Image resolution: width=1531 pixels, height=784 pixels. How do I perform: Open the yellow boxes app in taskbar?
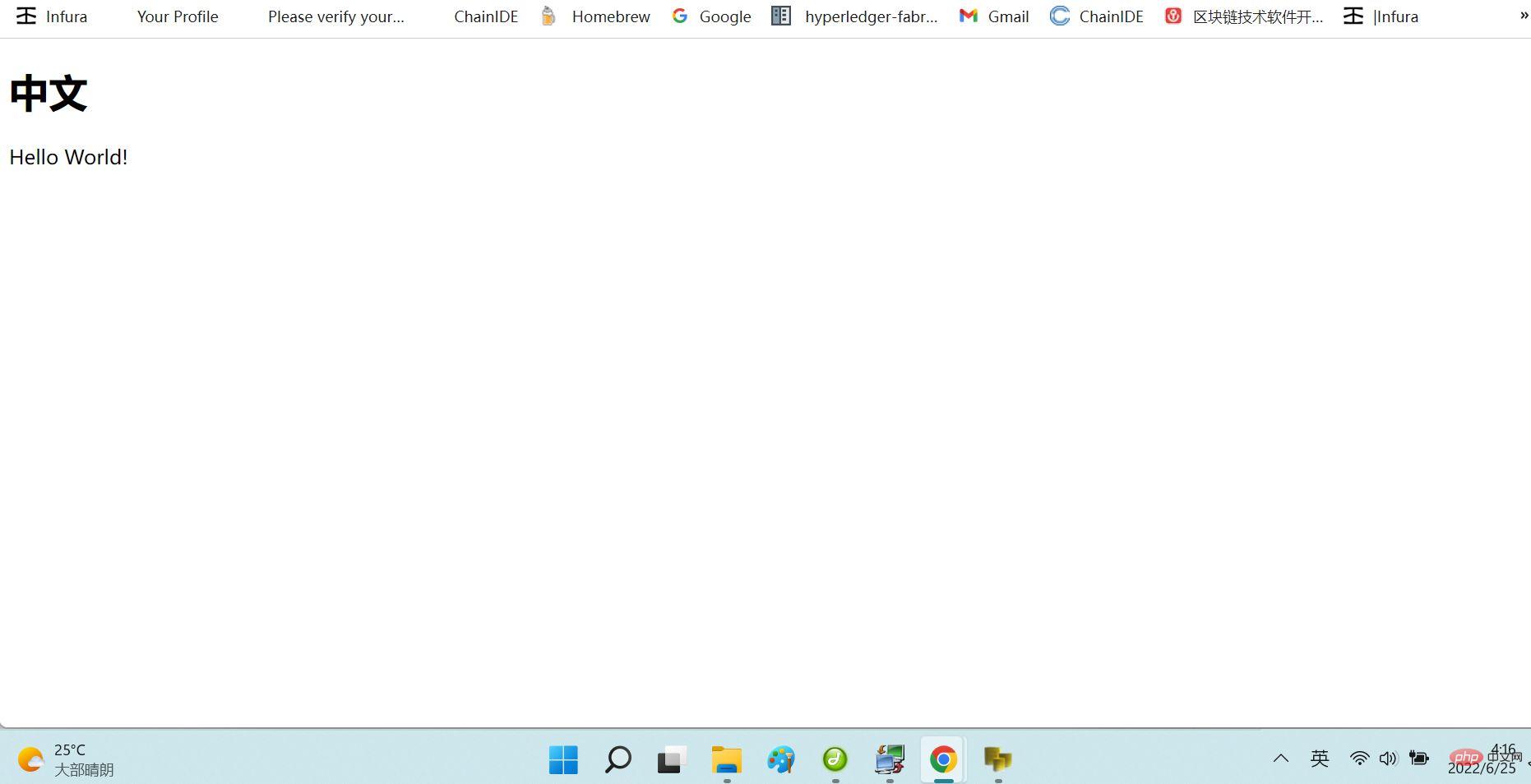(997, 759)
